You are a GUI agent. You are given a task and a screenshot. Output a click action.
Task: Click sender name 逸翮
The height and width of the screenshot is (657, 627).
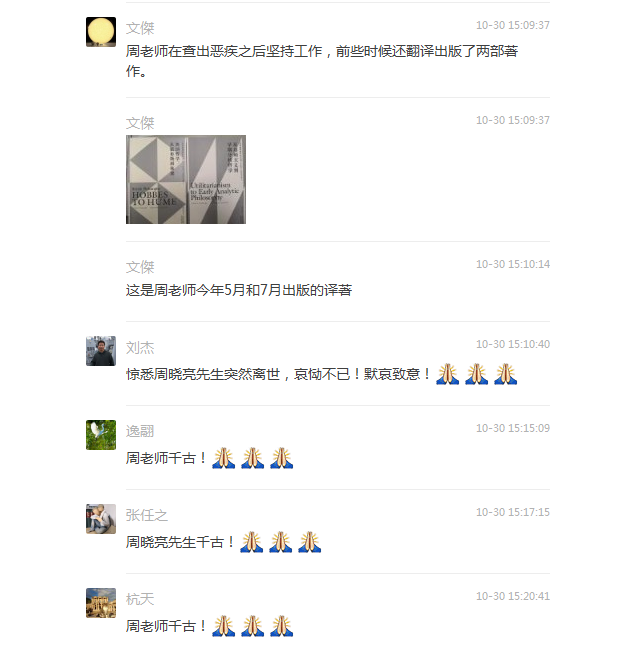(140, 431)
